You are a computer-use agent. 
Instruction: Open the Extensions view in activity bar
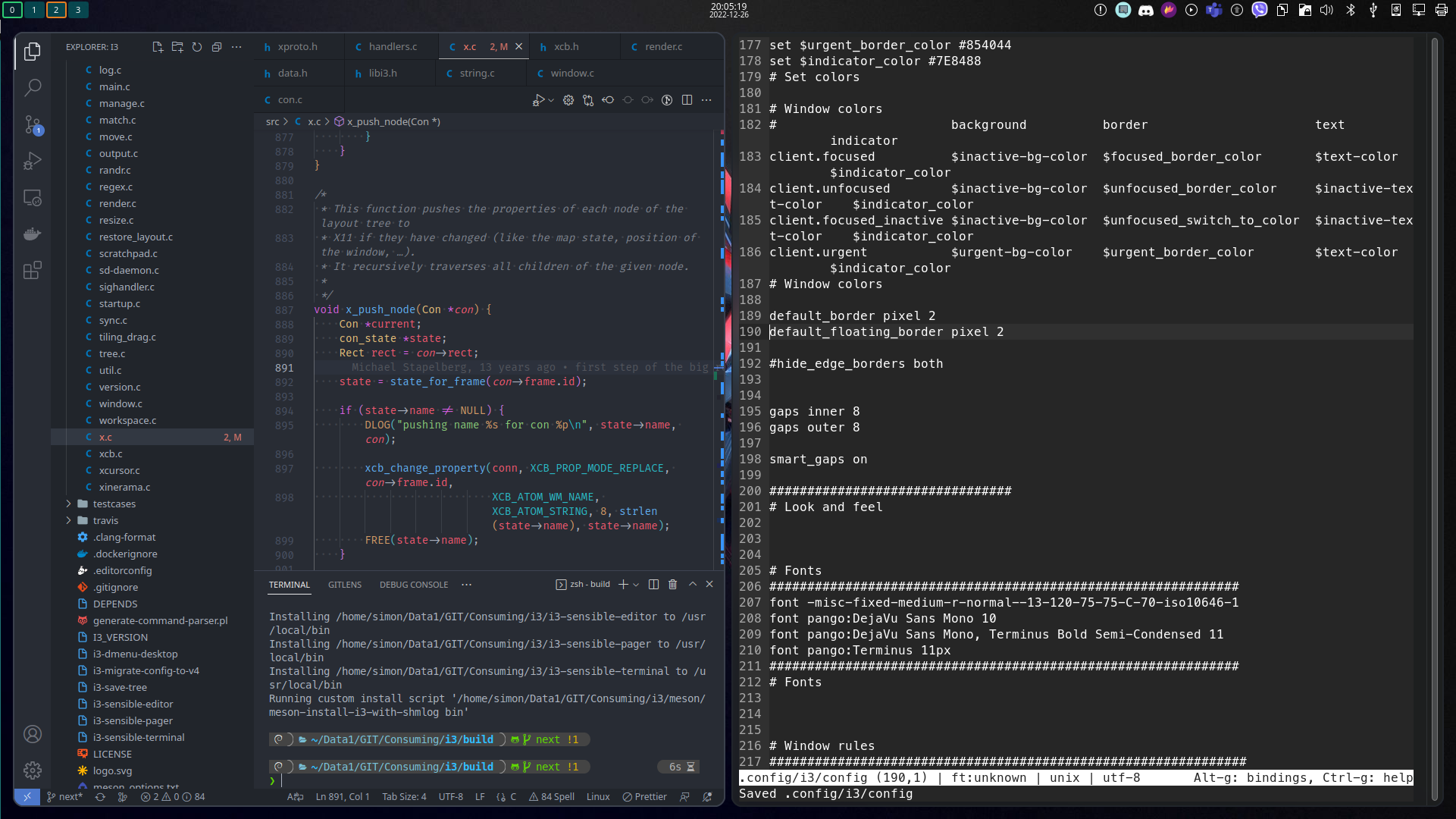click(32, 271)
